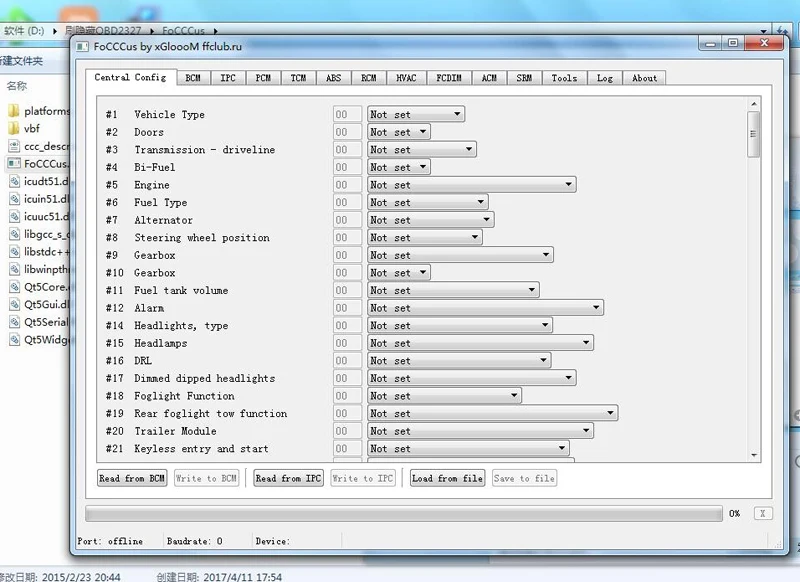
Task: Click the Read from BCM button
Action: [132, 478]
